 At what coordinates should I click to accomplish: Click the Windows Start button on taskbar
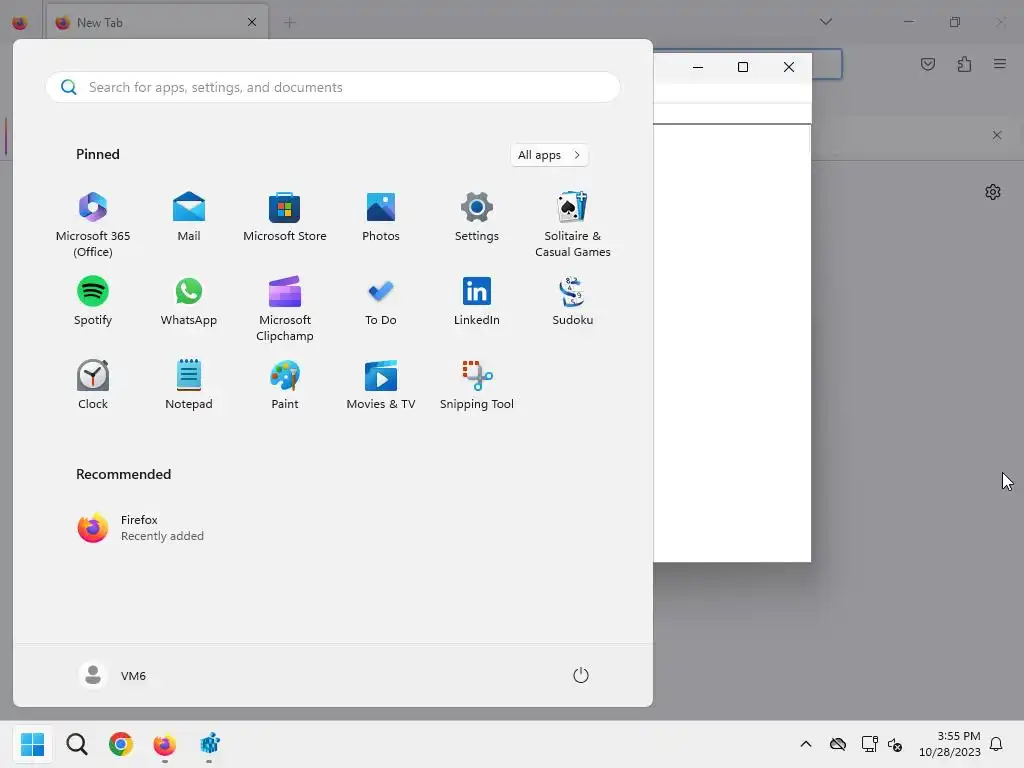coord(32,744)
